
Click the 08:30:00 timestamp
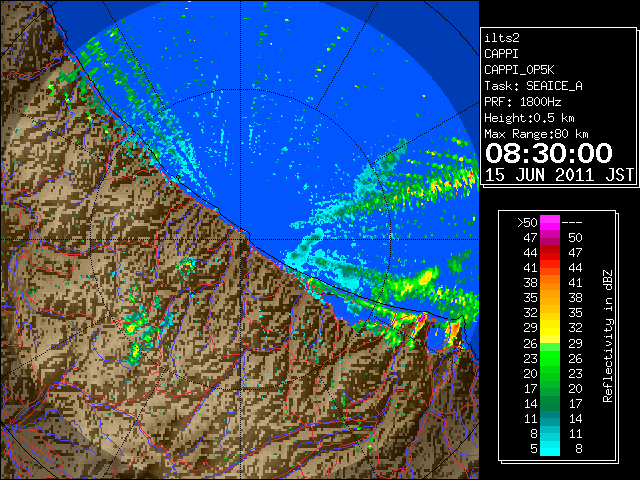pos(549,153)
